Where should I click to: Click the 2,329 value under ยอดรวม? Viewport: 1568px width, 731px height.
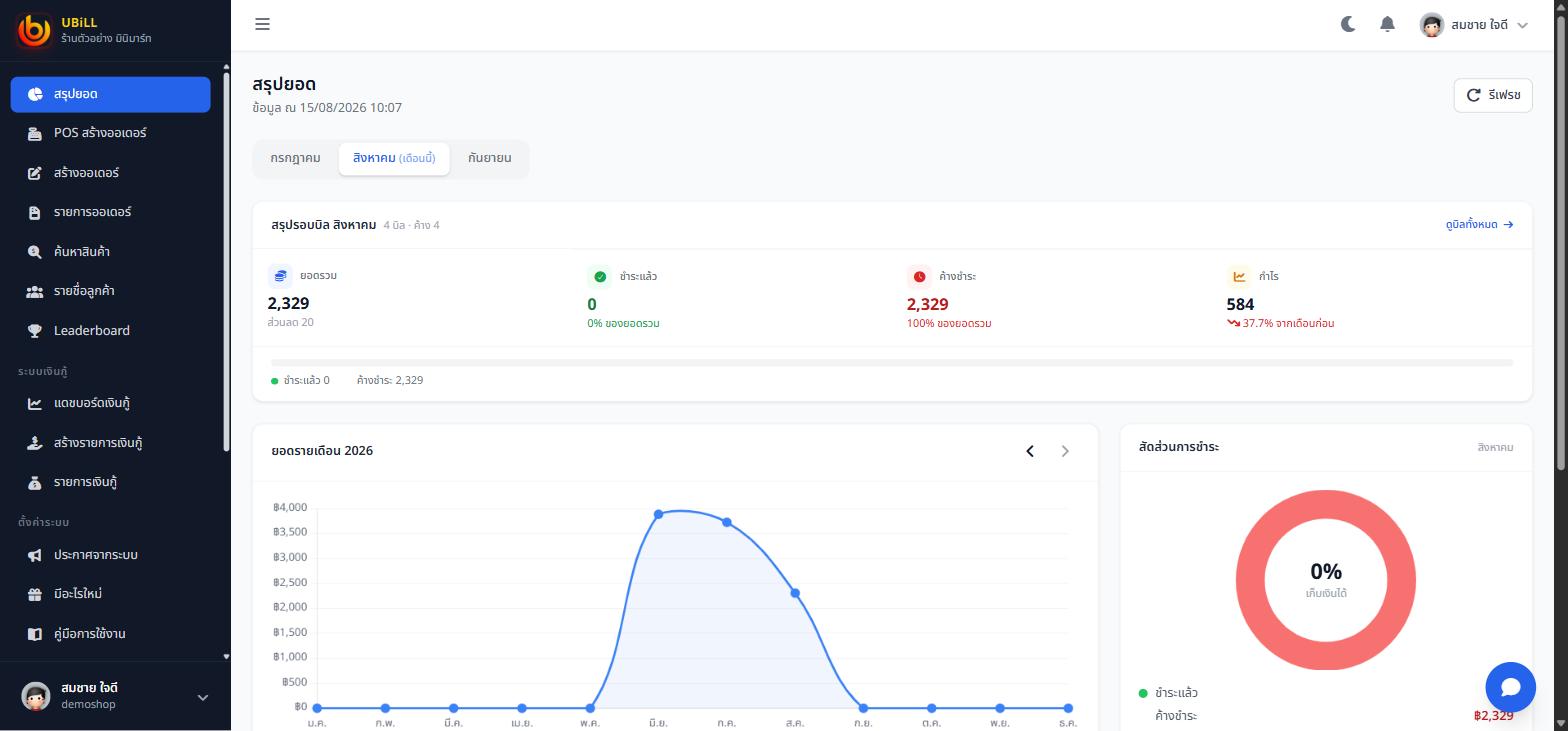coord(289,303)
